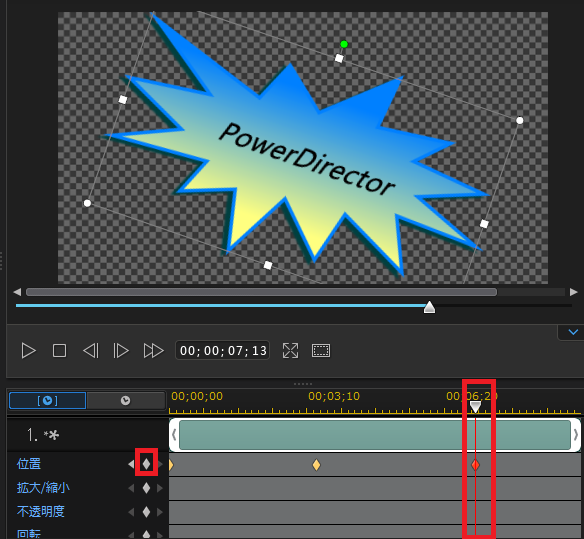Add or remove 位置 keyframe

[x=146, y=464]
